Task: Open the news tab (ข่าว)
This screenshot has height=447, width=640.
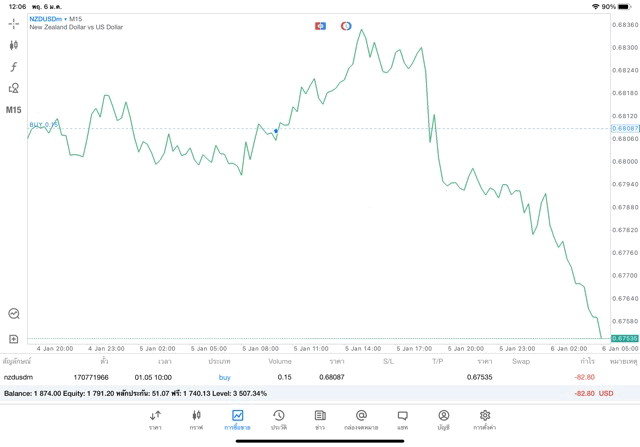Action: (320, 419)
